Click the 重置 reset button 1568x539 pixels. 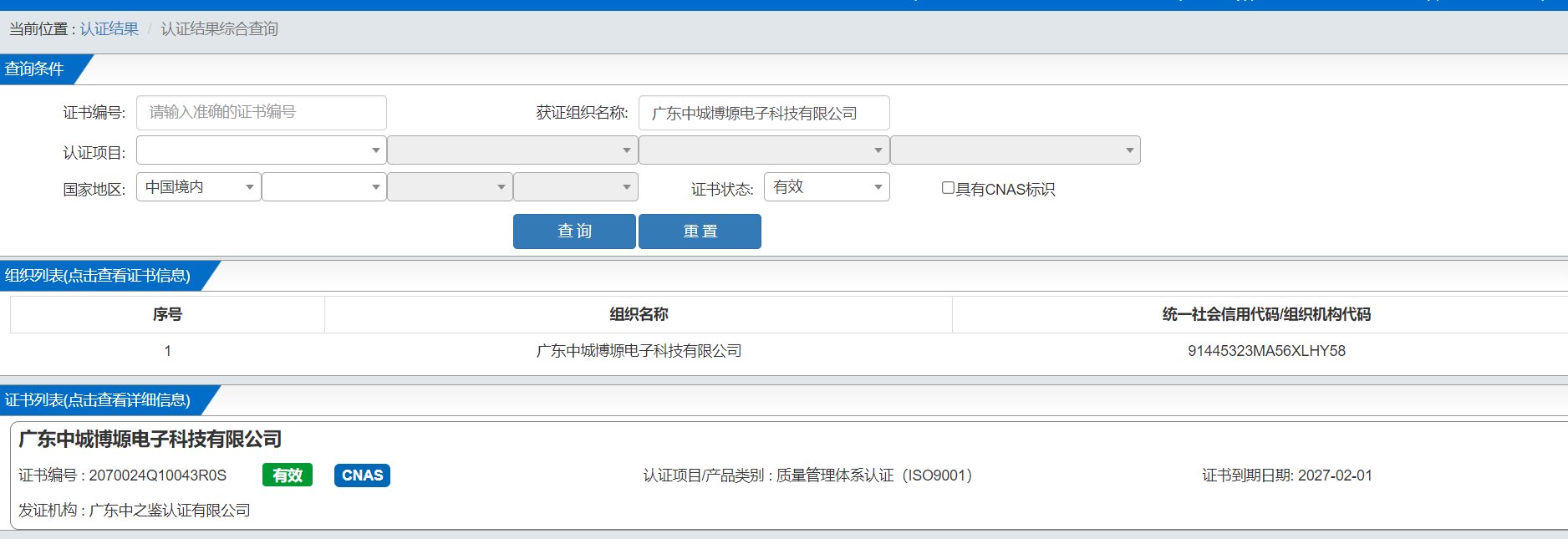click(x=700, y=231)
